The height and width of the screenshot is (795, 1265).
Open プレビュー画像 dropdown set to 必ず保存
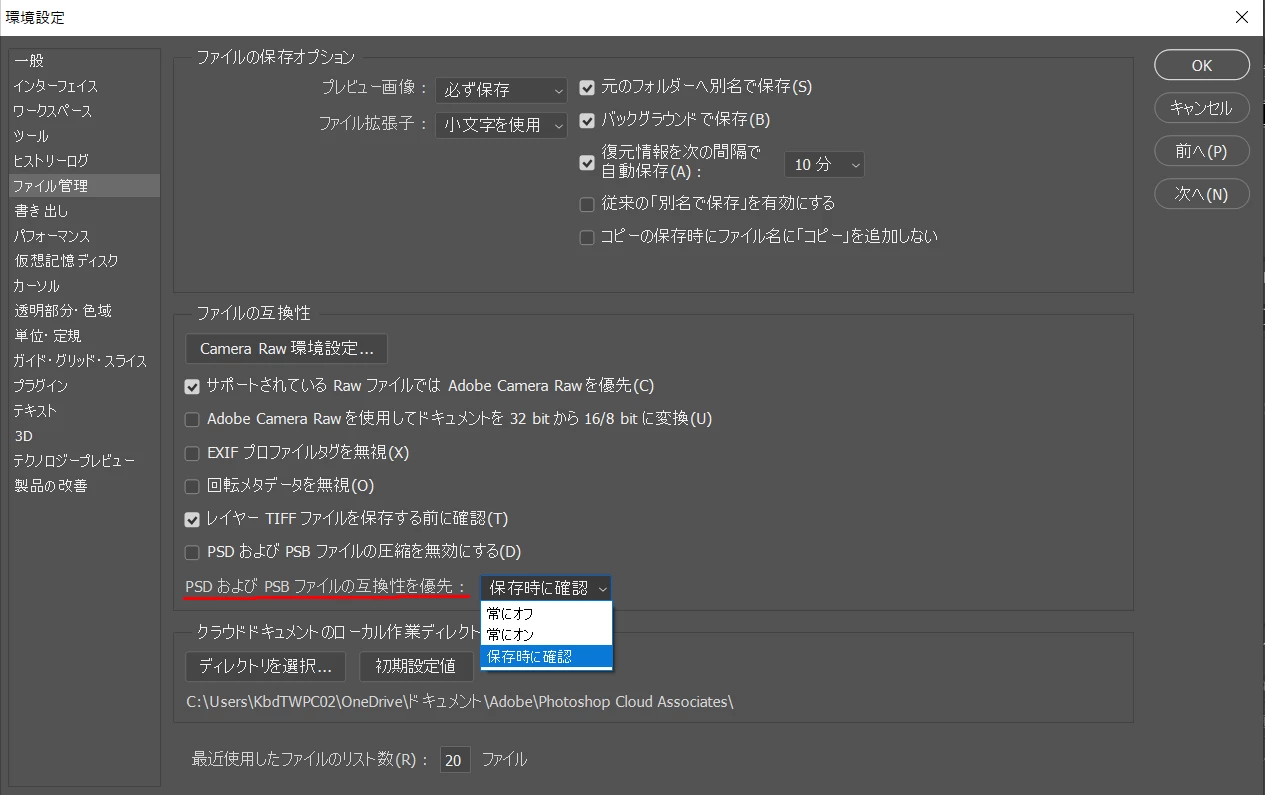coord(501,90)
